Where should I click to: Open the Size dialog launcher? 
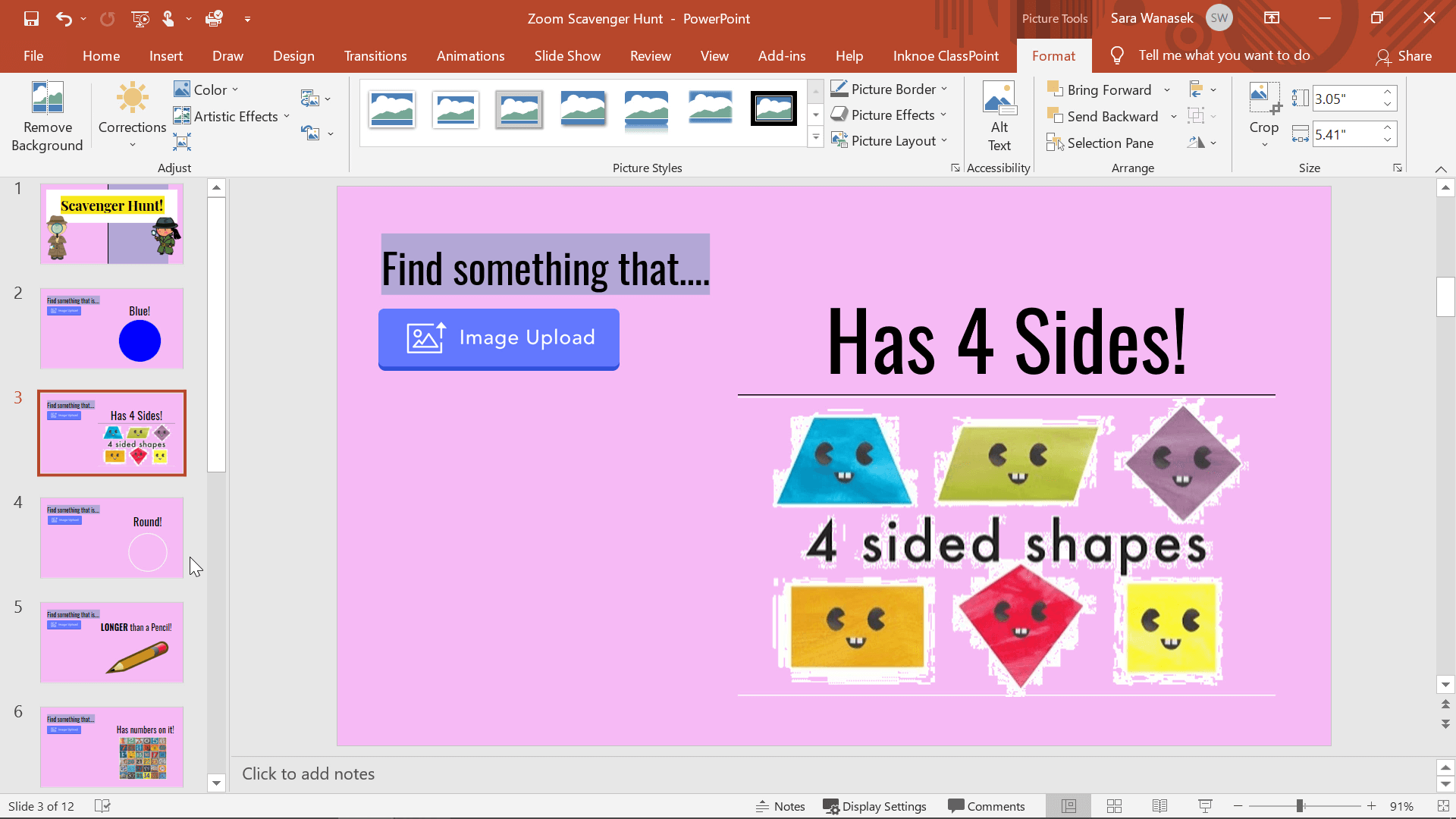click(x=1397, y=168)
